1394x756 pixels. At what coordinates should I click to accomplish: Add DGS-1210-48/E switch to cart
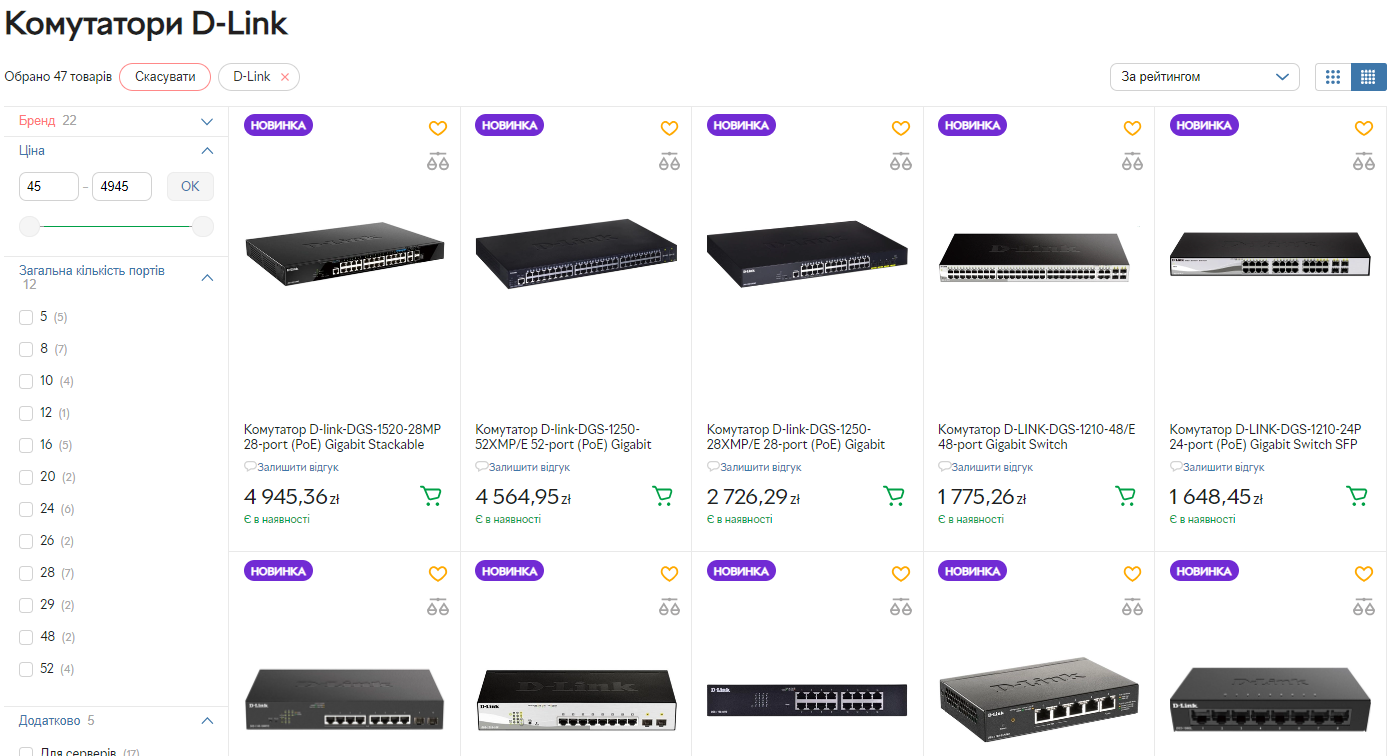point(1125,495)
